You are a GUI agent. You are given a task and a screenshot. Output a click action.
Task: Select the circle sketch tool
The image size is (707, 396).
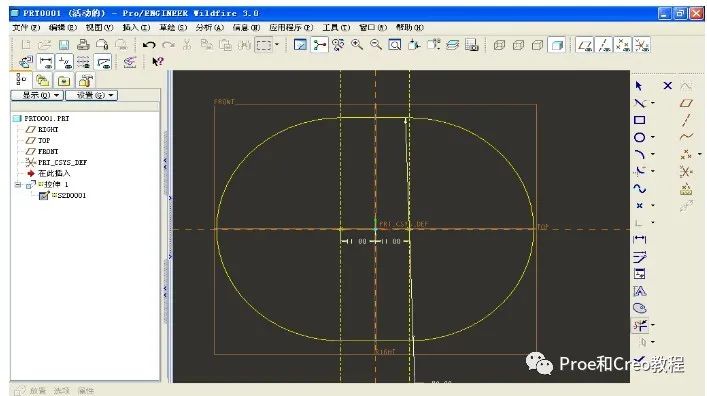coord(639,137)
